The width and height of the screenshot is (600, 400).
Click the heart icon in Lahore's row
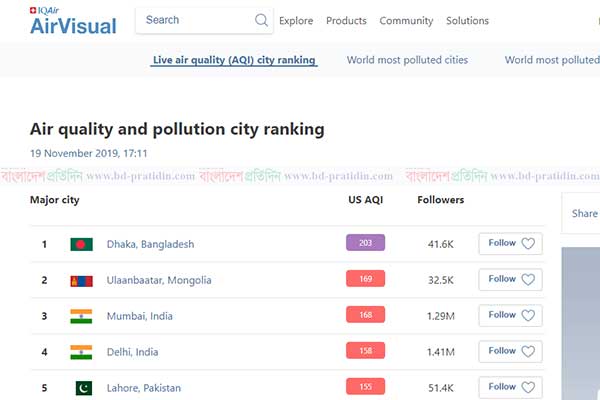(528, 387)
